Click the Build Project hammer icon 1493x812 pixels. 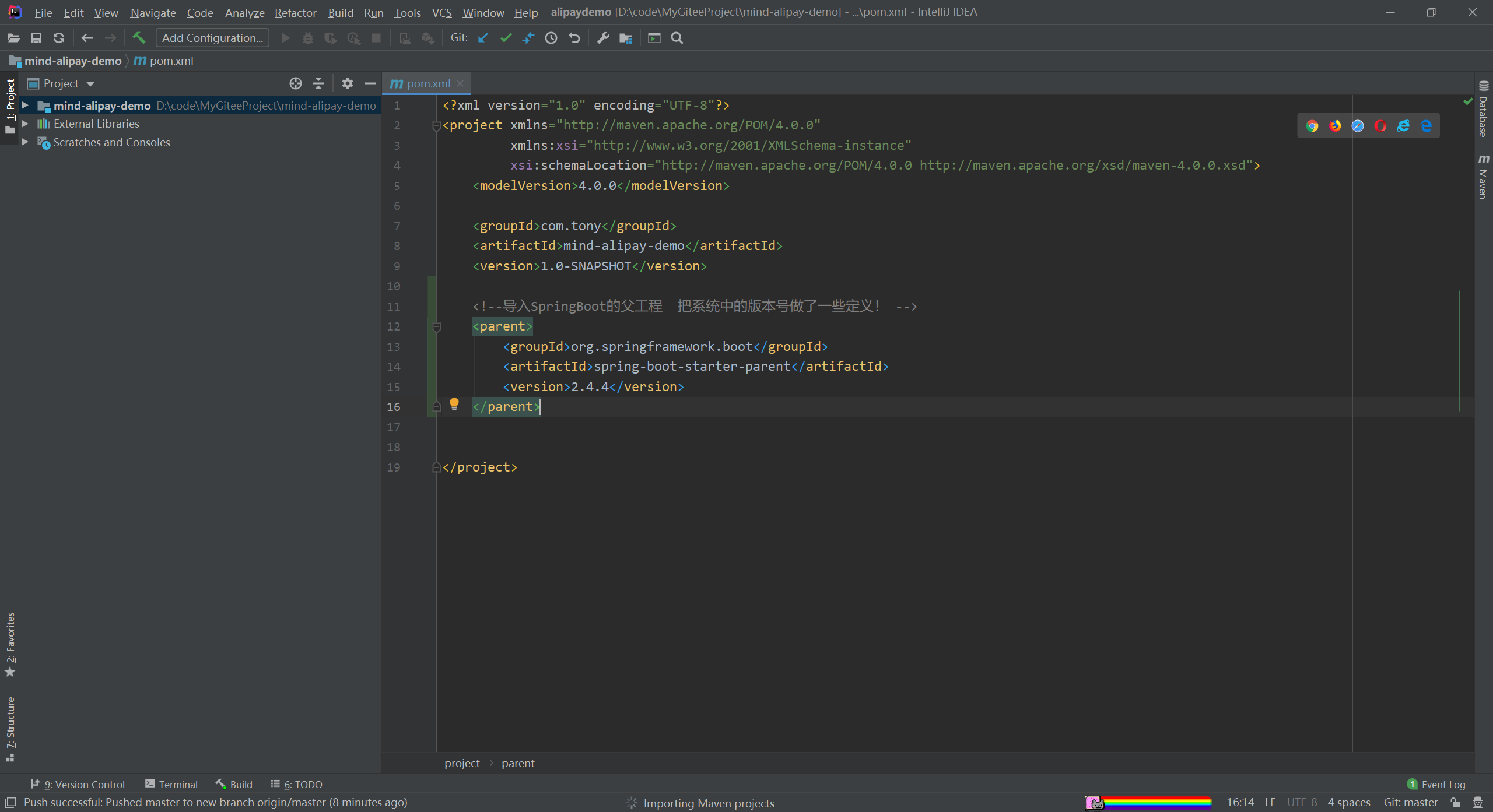(x=139, y=38)
